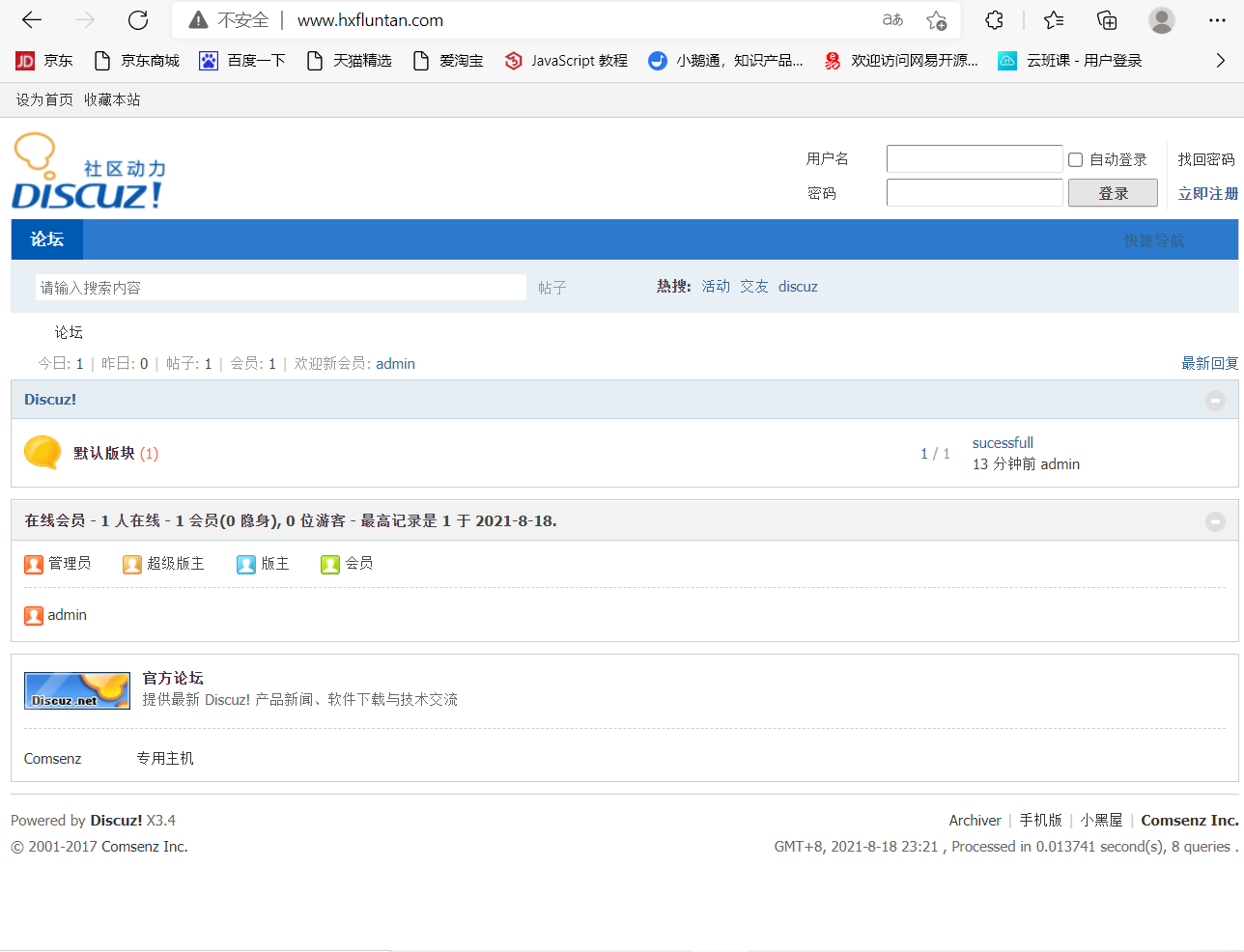
Task: Switch to 手机版 footer link
Action: click(x=1040, y=821)
